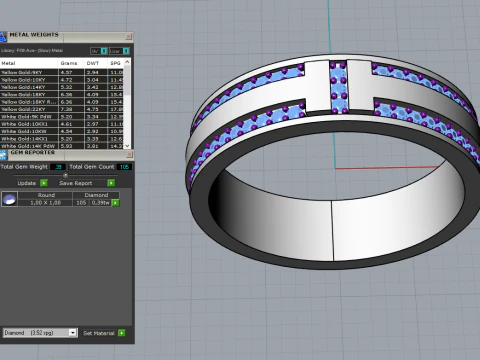Screen dimensions: 480x360
Task: Click the 4.75 DWT cell
Action: click(96, 109)
